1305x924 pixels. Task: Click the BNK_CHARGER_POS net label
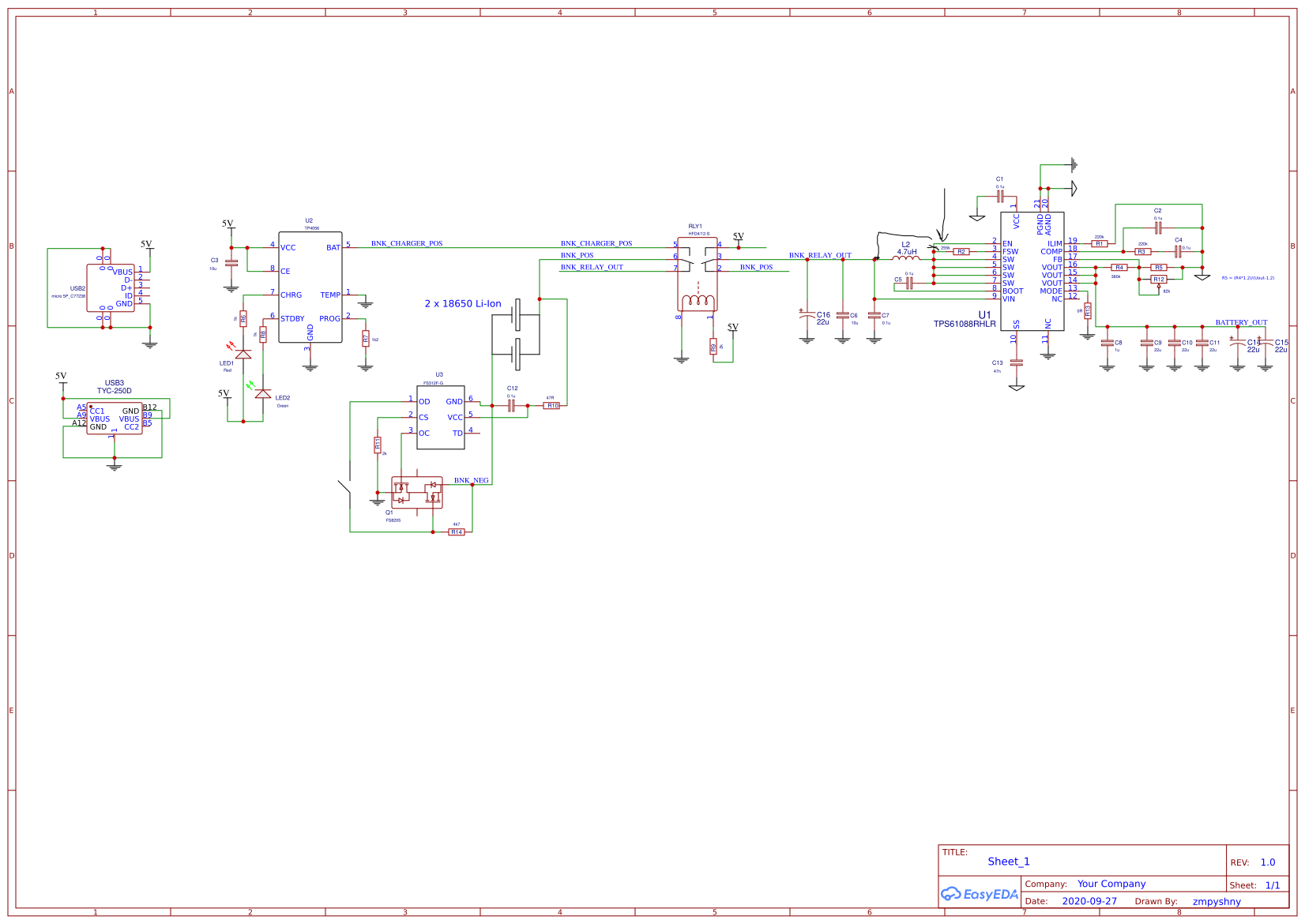pos(407,244)
